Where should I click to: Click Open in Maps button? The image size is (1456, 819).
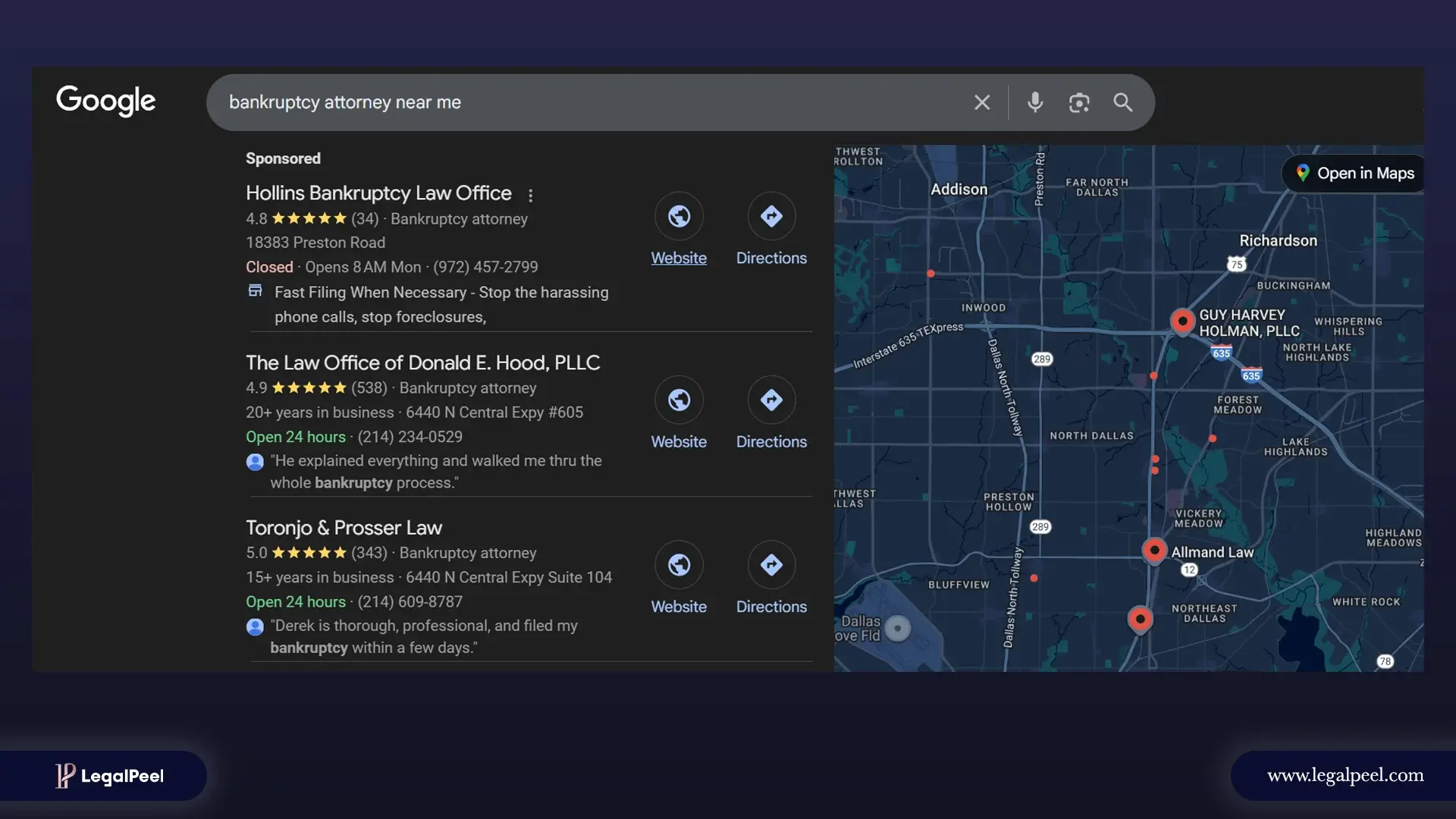point(1355,174)
